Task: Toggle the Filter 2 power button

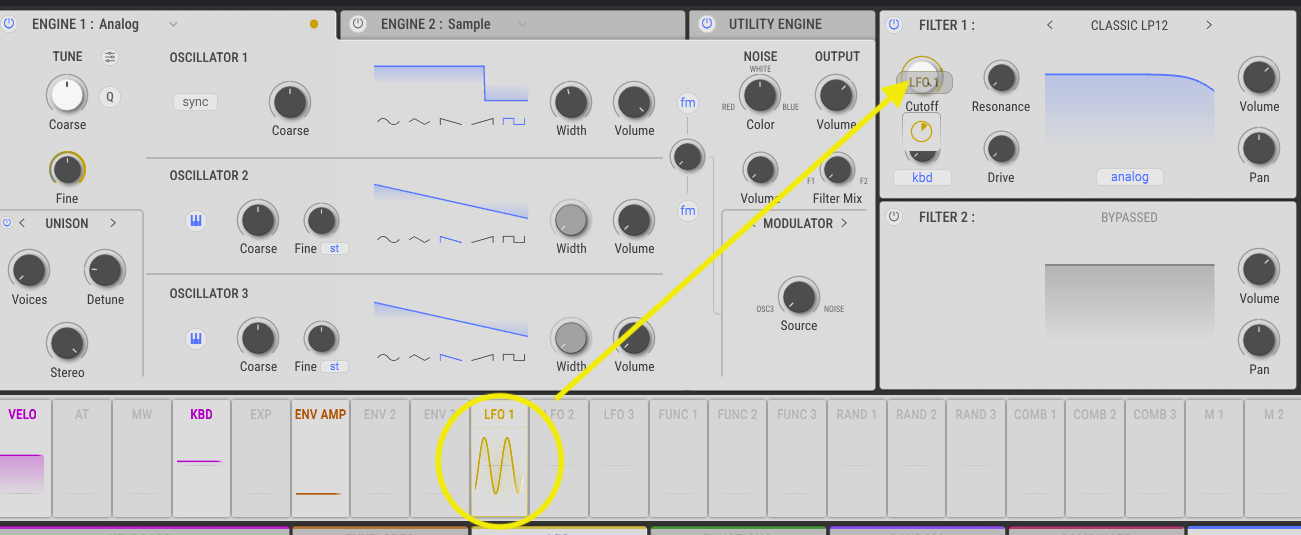Action: pos(895,217)
